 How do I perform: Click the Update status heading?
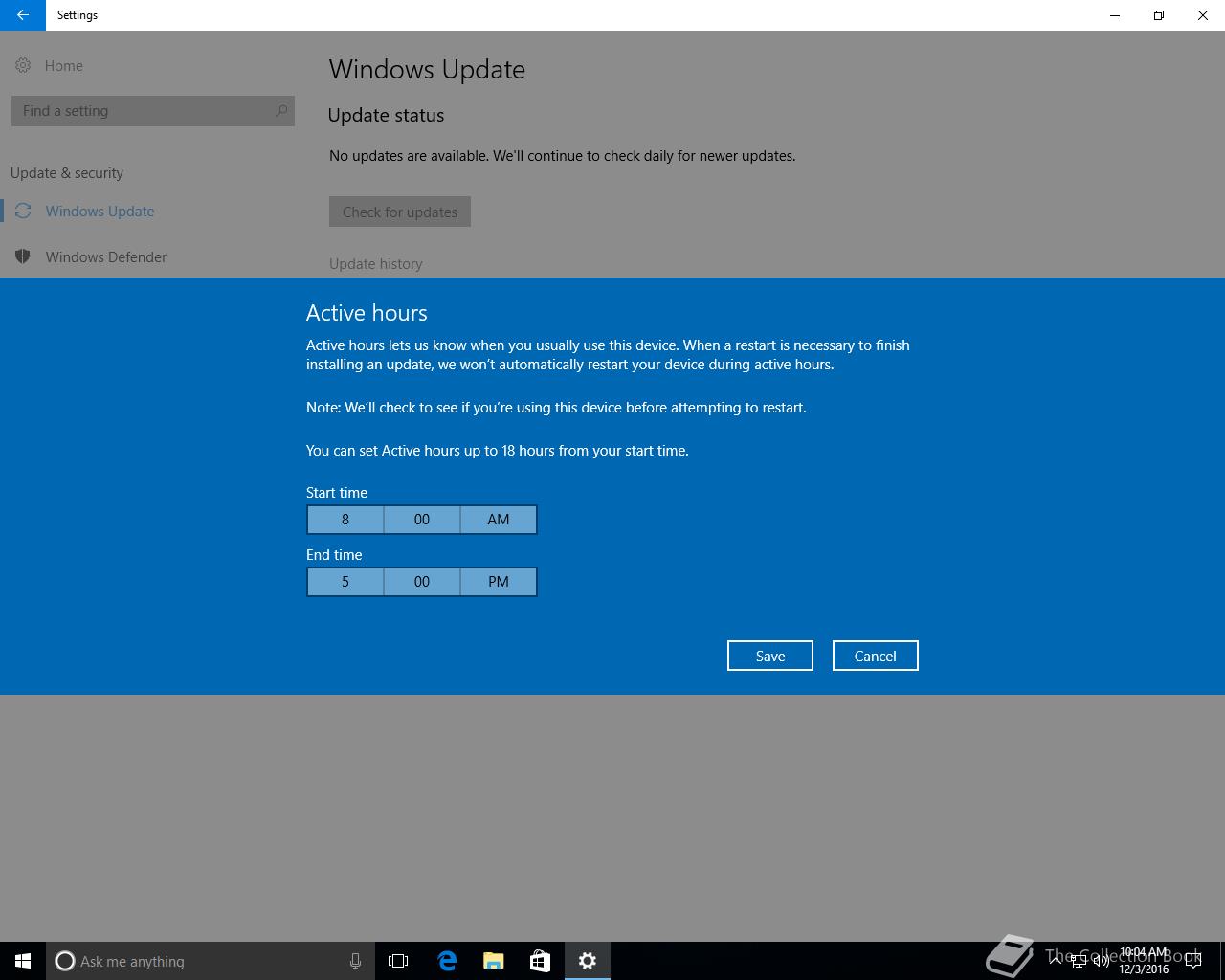point(386,116)
